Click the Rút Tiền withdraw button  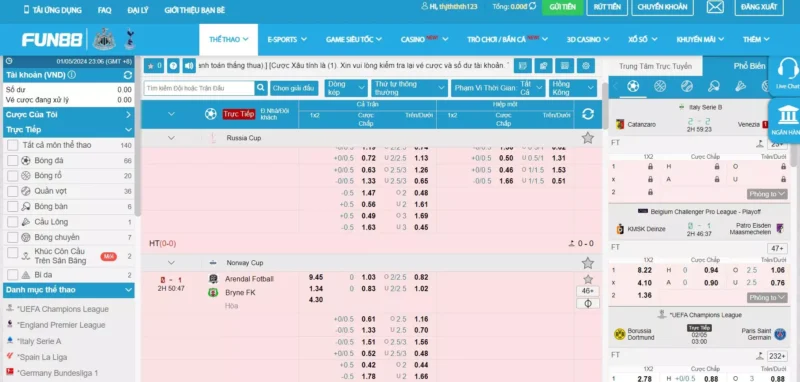tap(607, 7)
